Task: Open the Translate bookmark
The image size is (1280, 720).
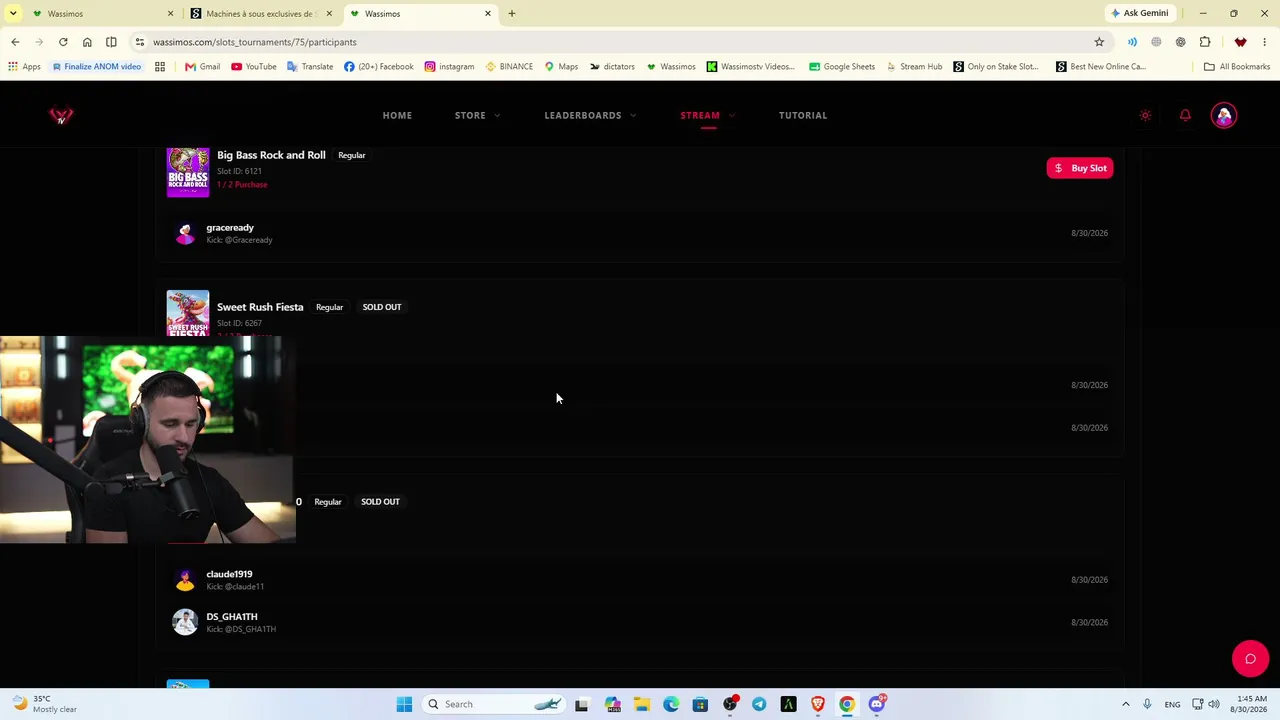Action: click(310, 67)
